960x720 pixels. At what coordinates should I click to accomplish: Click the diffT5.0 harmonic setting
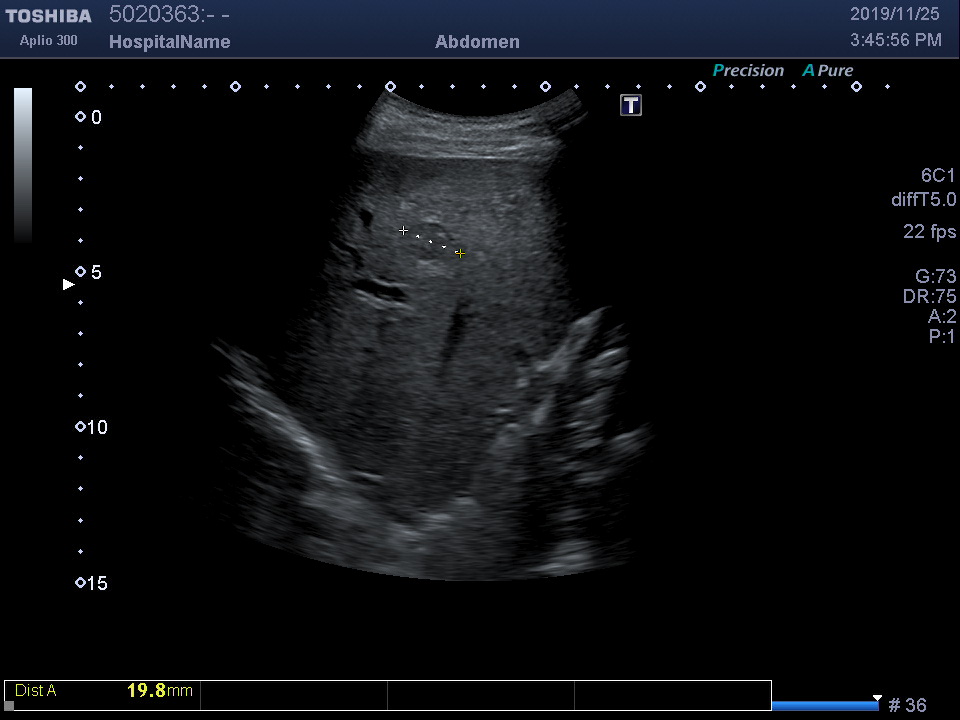tap(923, 200)
